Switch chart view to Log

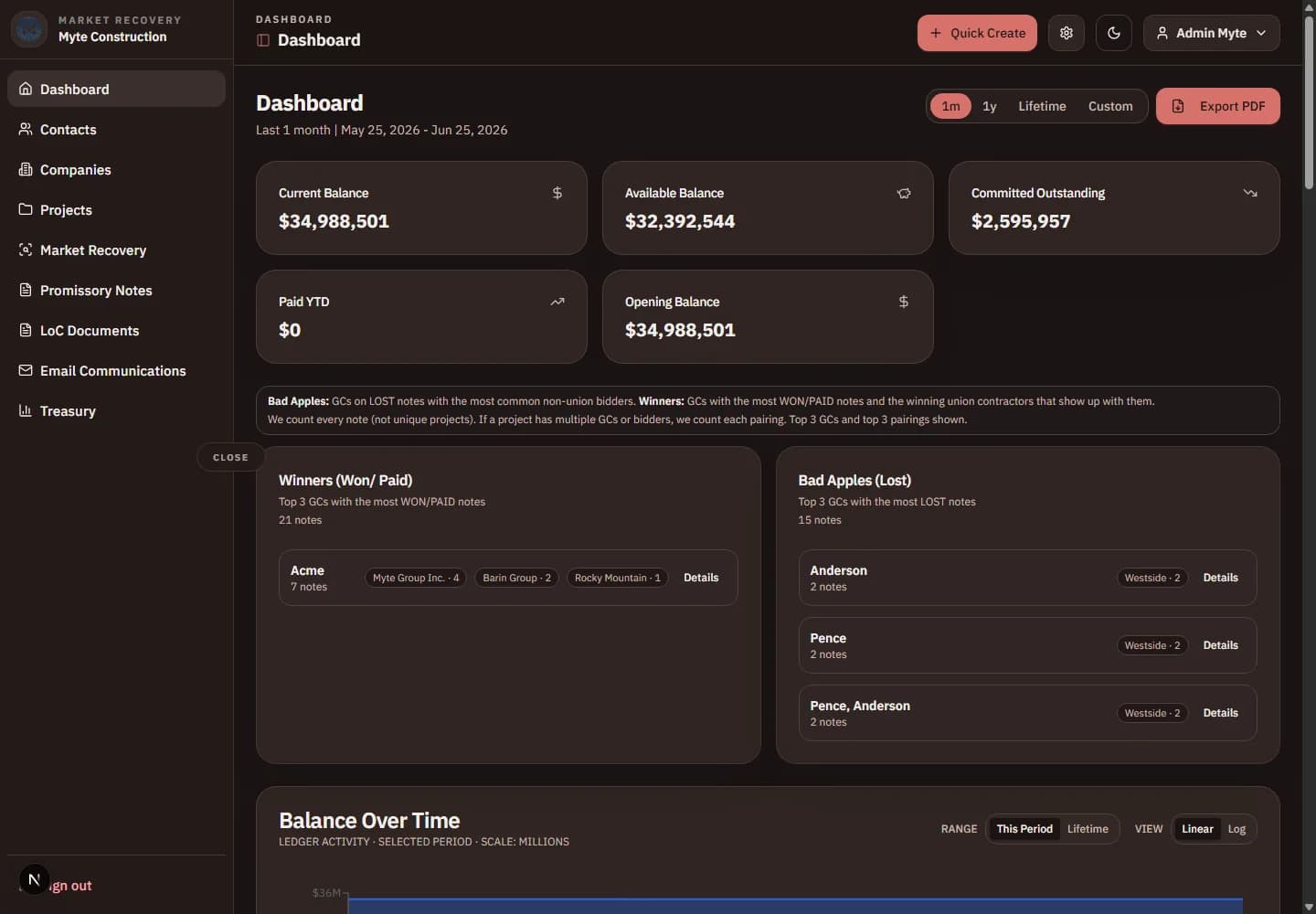1236,829
